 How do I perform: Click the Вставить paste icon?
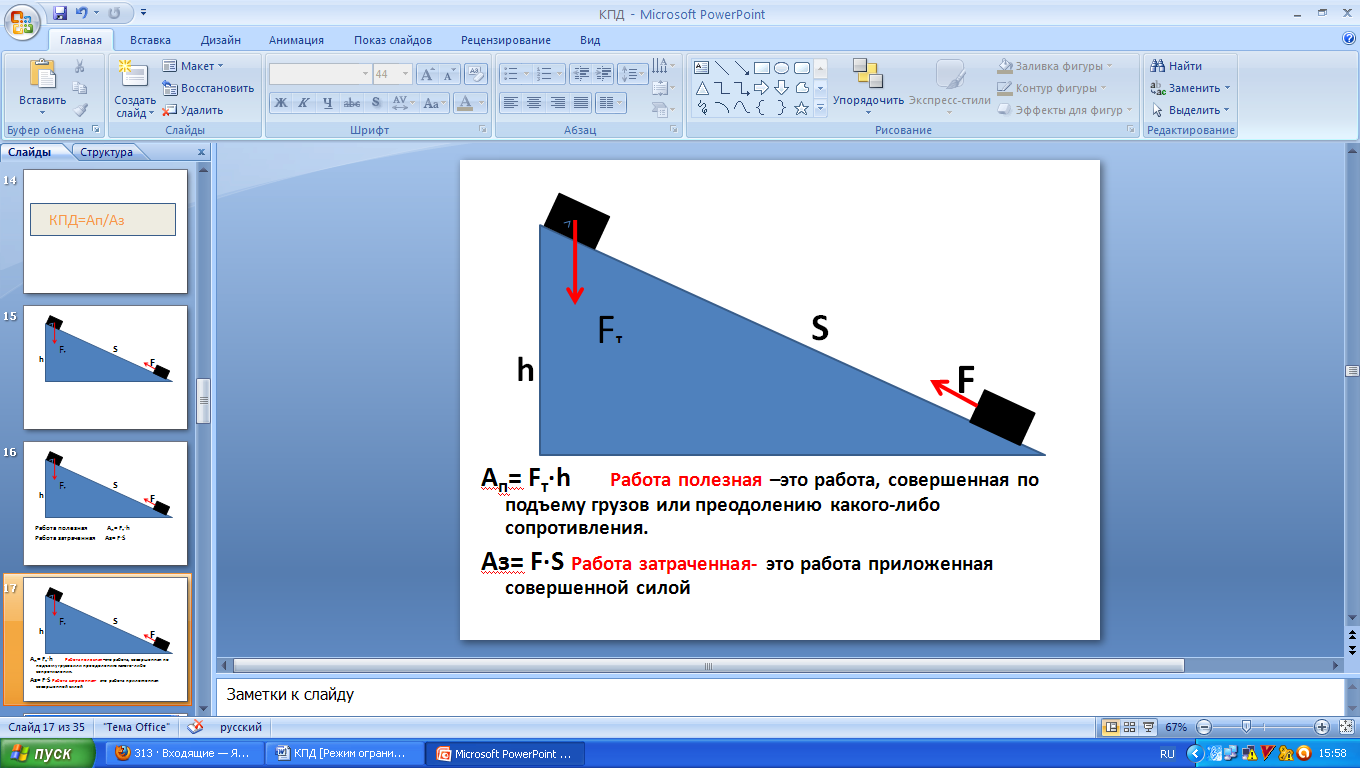(42, 74)
